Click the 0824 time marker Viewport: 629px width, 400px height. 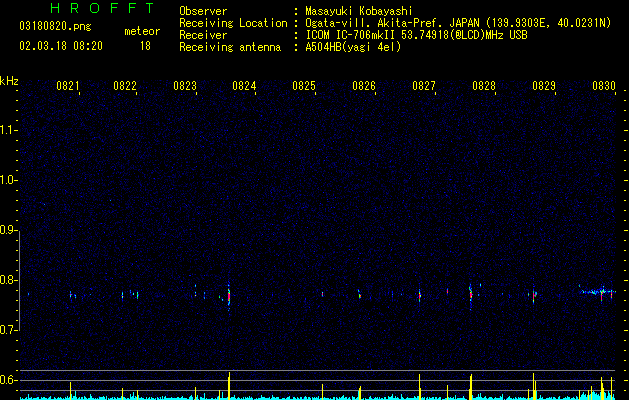244,86
